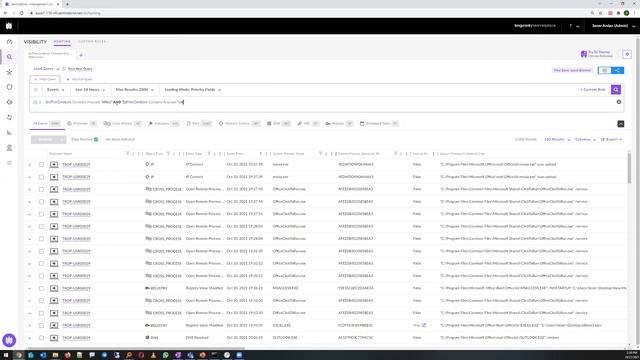Select the Files results tab
This screenshot has width=640, height=360.
click(x=199, y=124)
